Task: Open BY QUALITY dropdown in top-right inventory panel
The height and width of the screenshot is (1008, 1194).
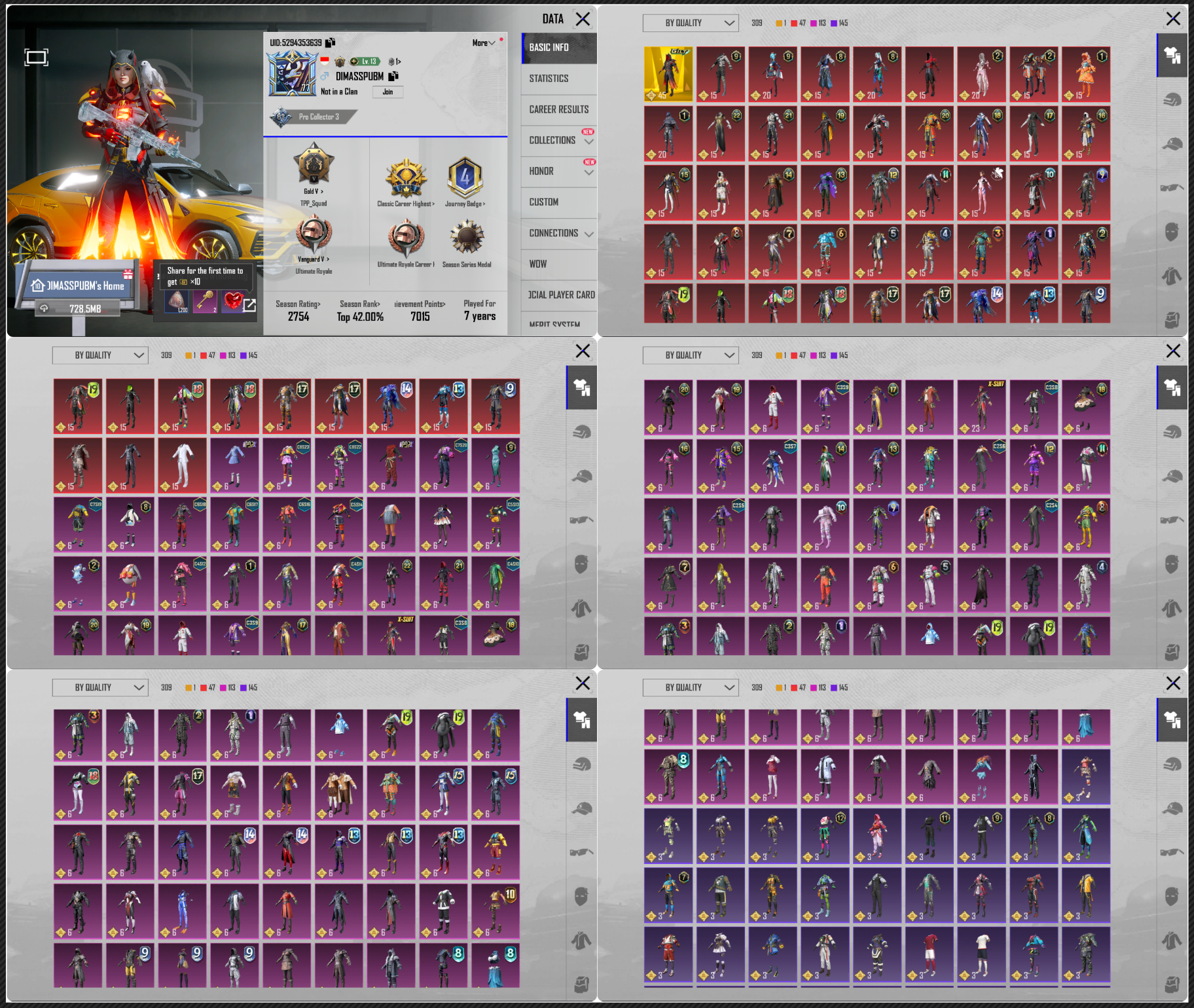Action: click(691, 23)
